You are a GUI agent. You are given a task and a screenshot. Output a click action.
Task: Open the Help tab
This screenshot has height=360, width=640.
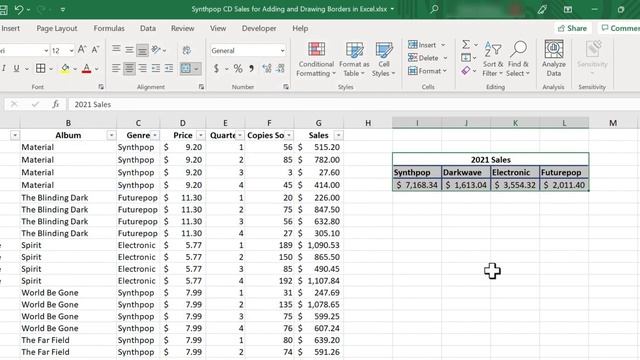(x=300, y=28)
